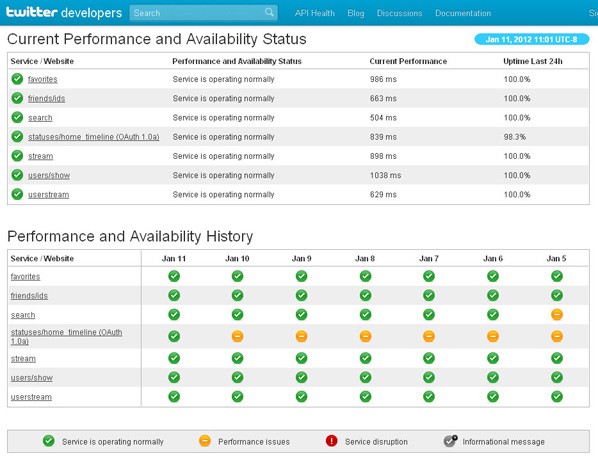Image resolution: width=598 pixels, height=458 pixels.
Task: Click green check icon beside statuses/home_timeline status row
Action: coord(17,137)
